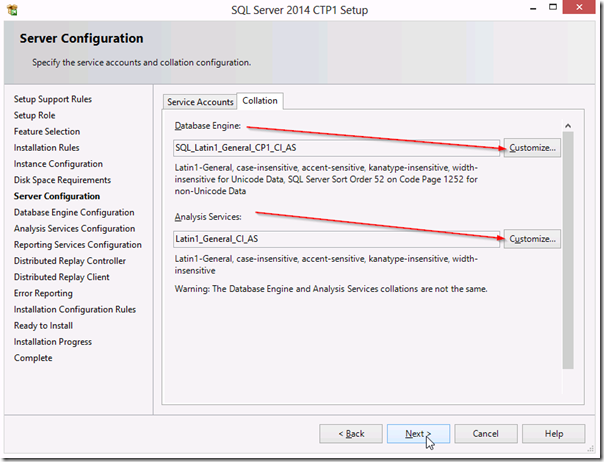This screenshot has width=604, height=462.
Task: Cancel the SQL Server setup
Action: 486,434
